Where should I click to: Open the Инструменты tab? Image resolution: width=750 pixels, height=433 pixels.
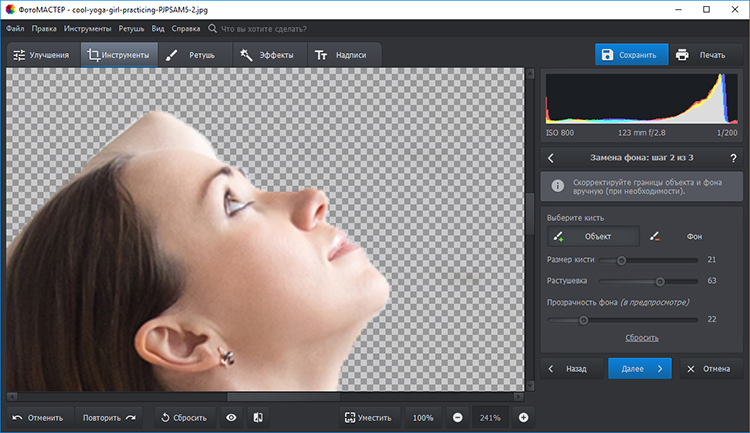[119, 56]
